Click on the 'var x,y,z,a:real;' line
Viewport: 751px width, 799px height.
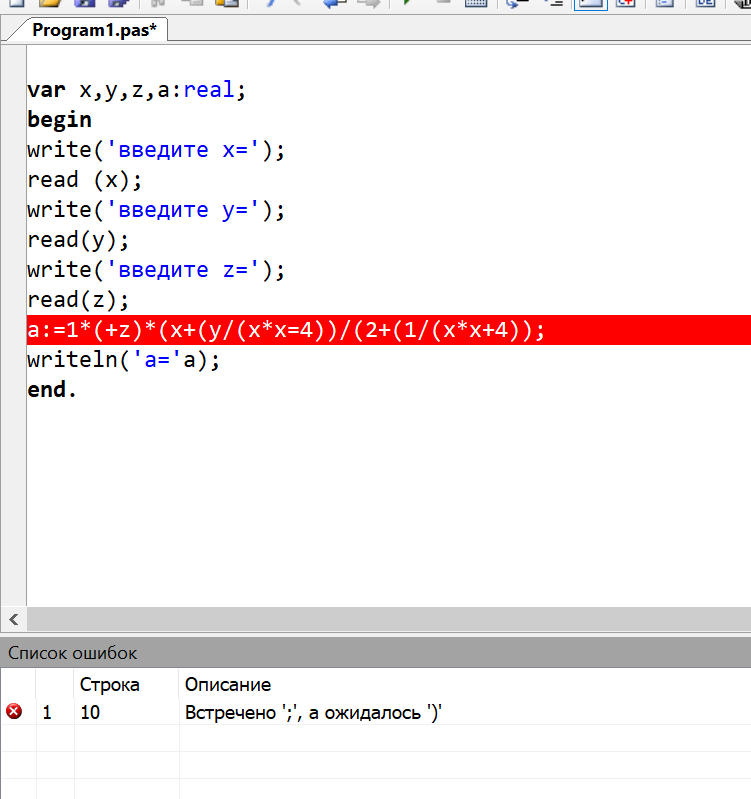pos(136,90)
